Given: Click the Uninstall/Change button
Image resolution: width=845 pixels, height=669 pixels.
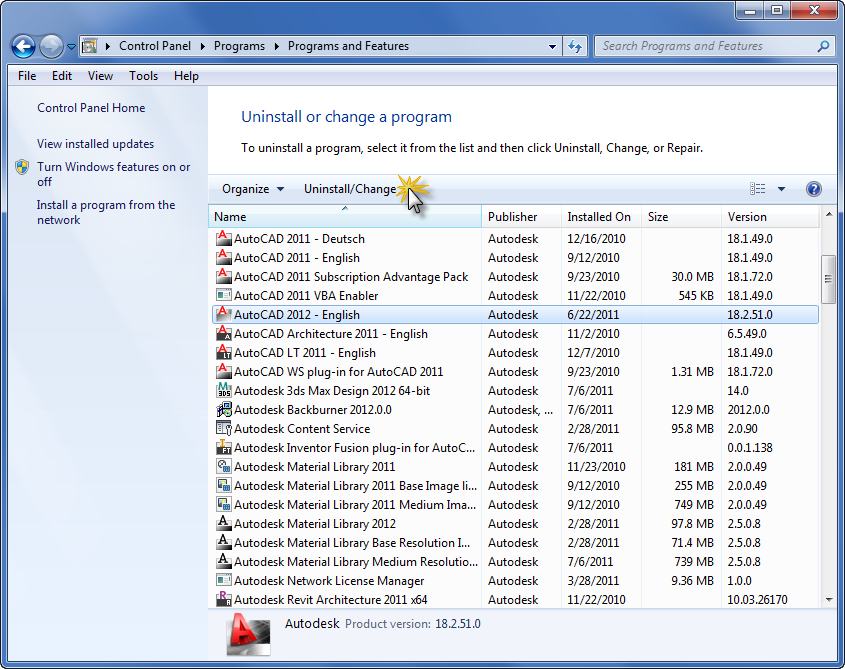Looking at the screenshot, I should tap(350, 189).
